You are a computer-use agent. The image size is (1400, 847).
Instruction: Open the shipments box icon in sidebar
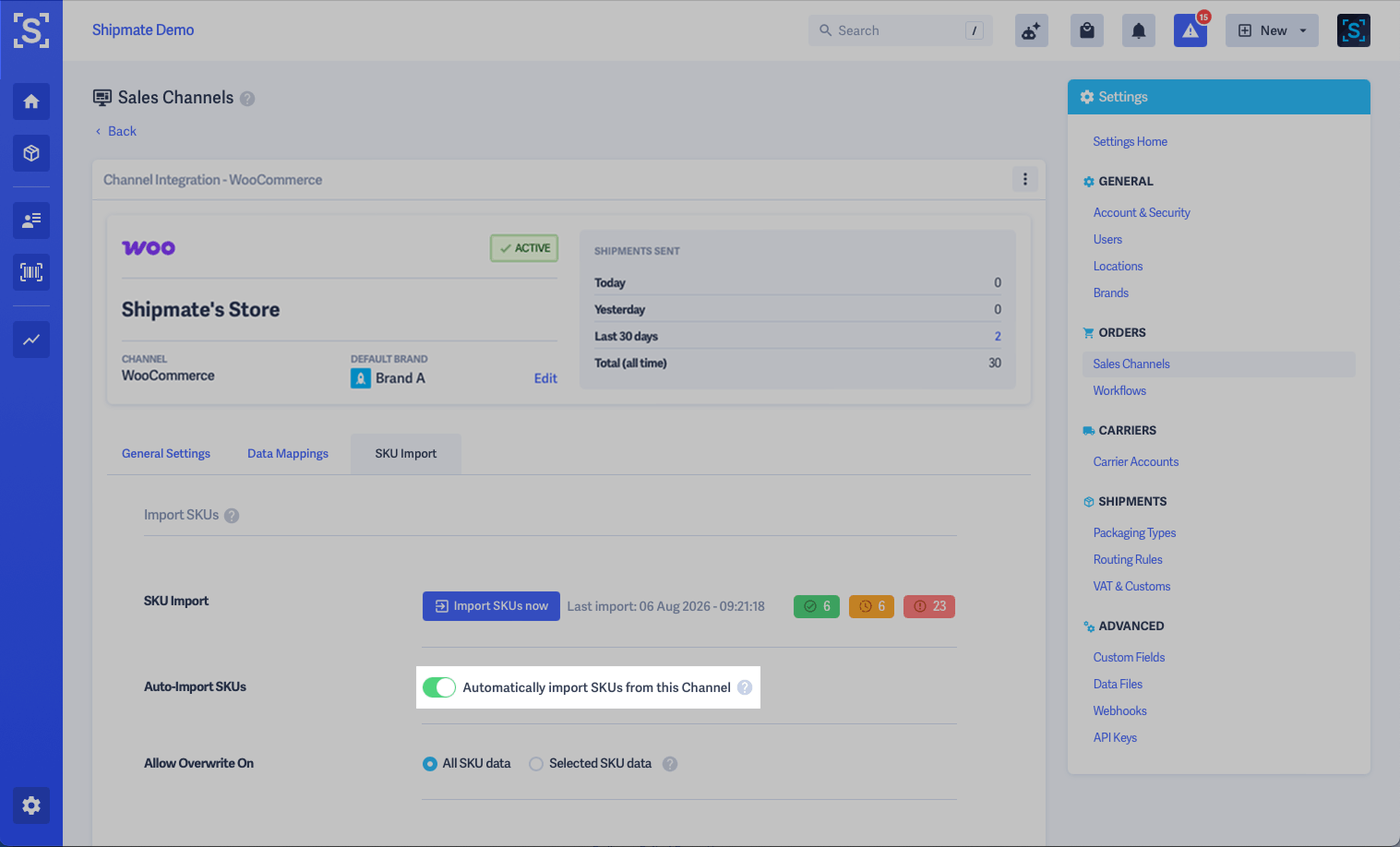(31, 153)
